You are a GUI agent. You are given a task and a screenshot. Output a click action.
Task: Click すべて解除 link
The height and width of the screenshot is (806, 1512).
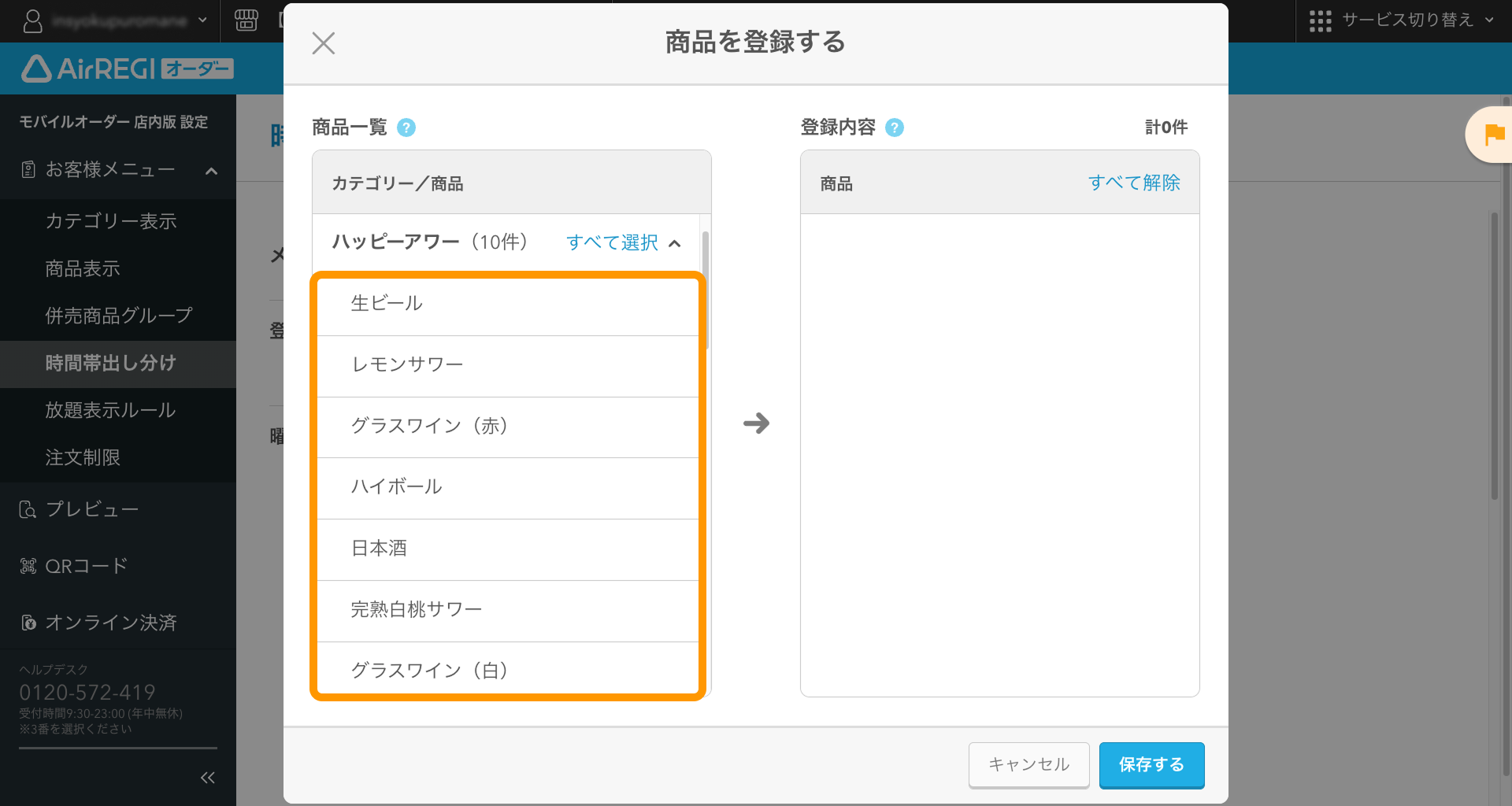pos(1134,183)
